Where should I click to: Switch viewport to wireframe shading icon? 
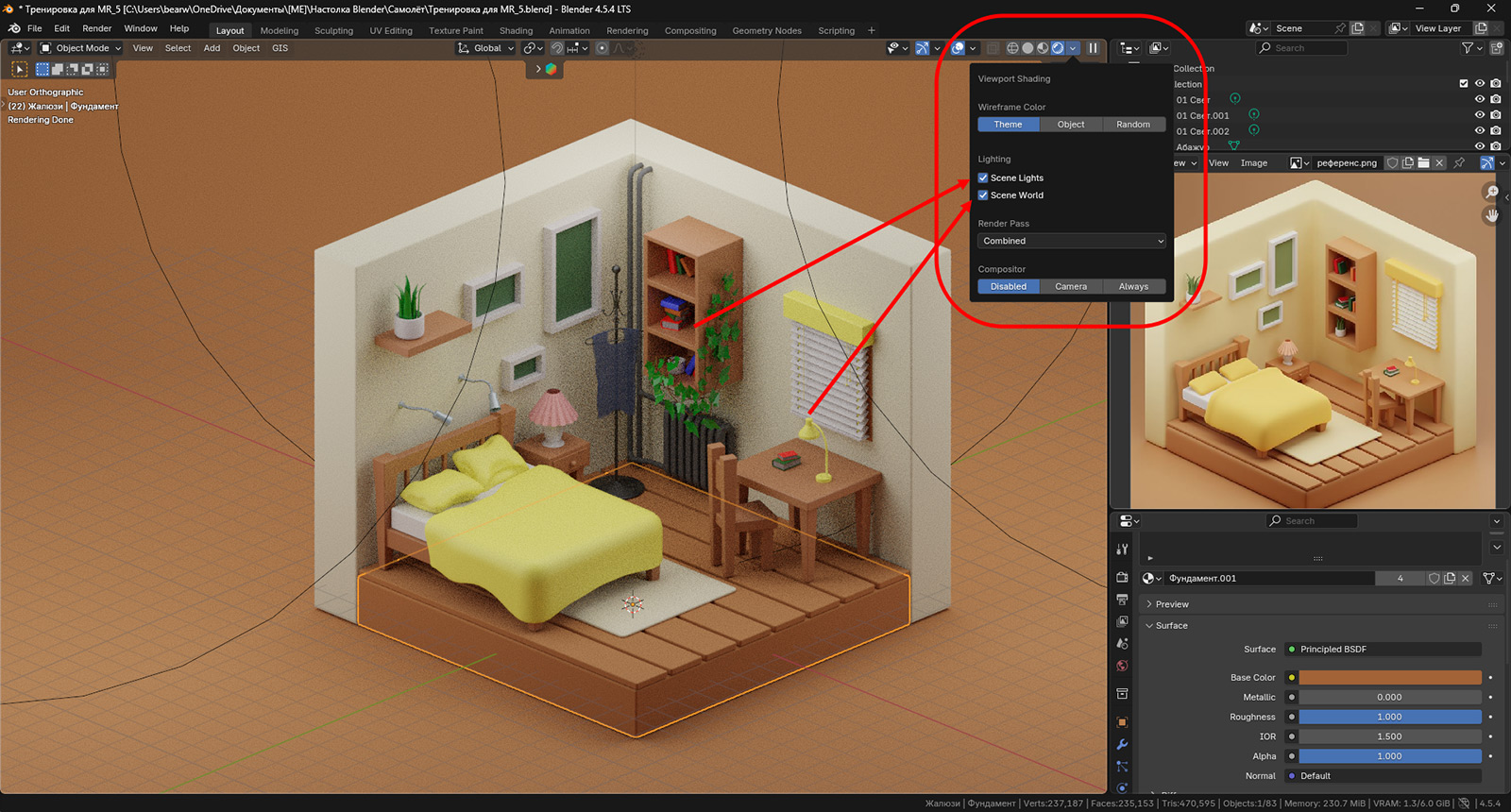pyautogui.click(x=1012, y=48)
